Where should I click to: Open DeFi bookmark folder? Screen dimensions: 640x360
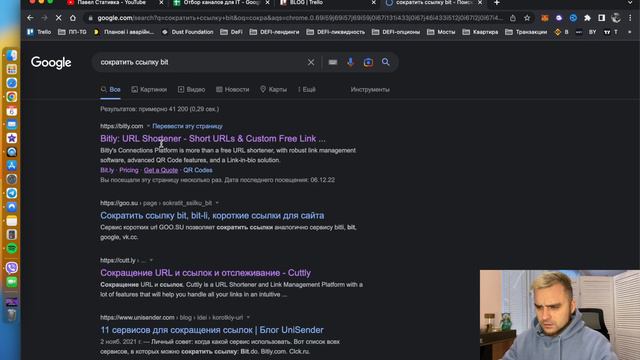231,32
